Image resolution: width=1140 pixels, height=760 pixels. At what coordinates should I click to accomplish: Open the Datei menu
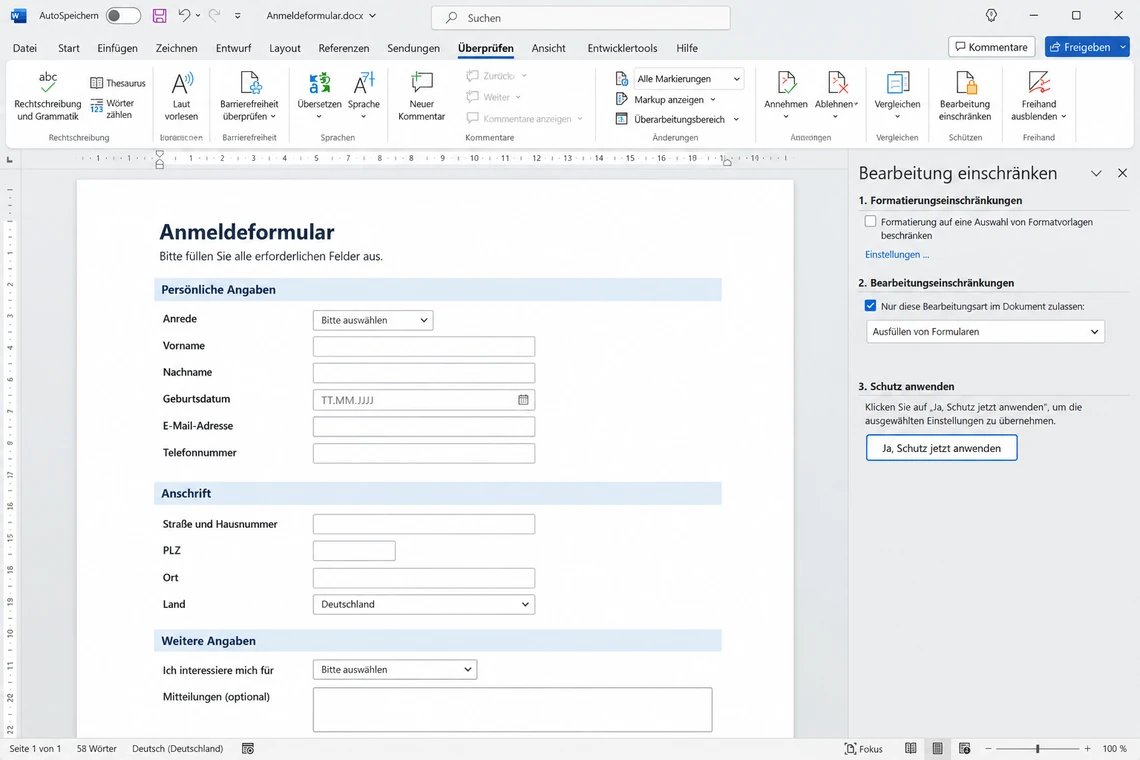point(25,48)
